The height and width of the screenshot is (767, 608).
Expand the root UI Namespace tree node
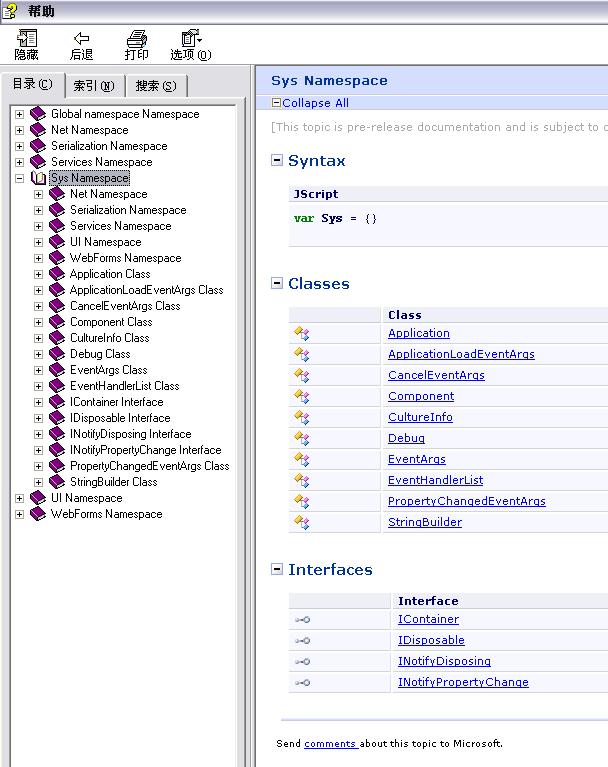[x=20, y=498]
